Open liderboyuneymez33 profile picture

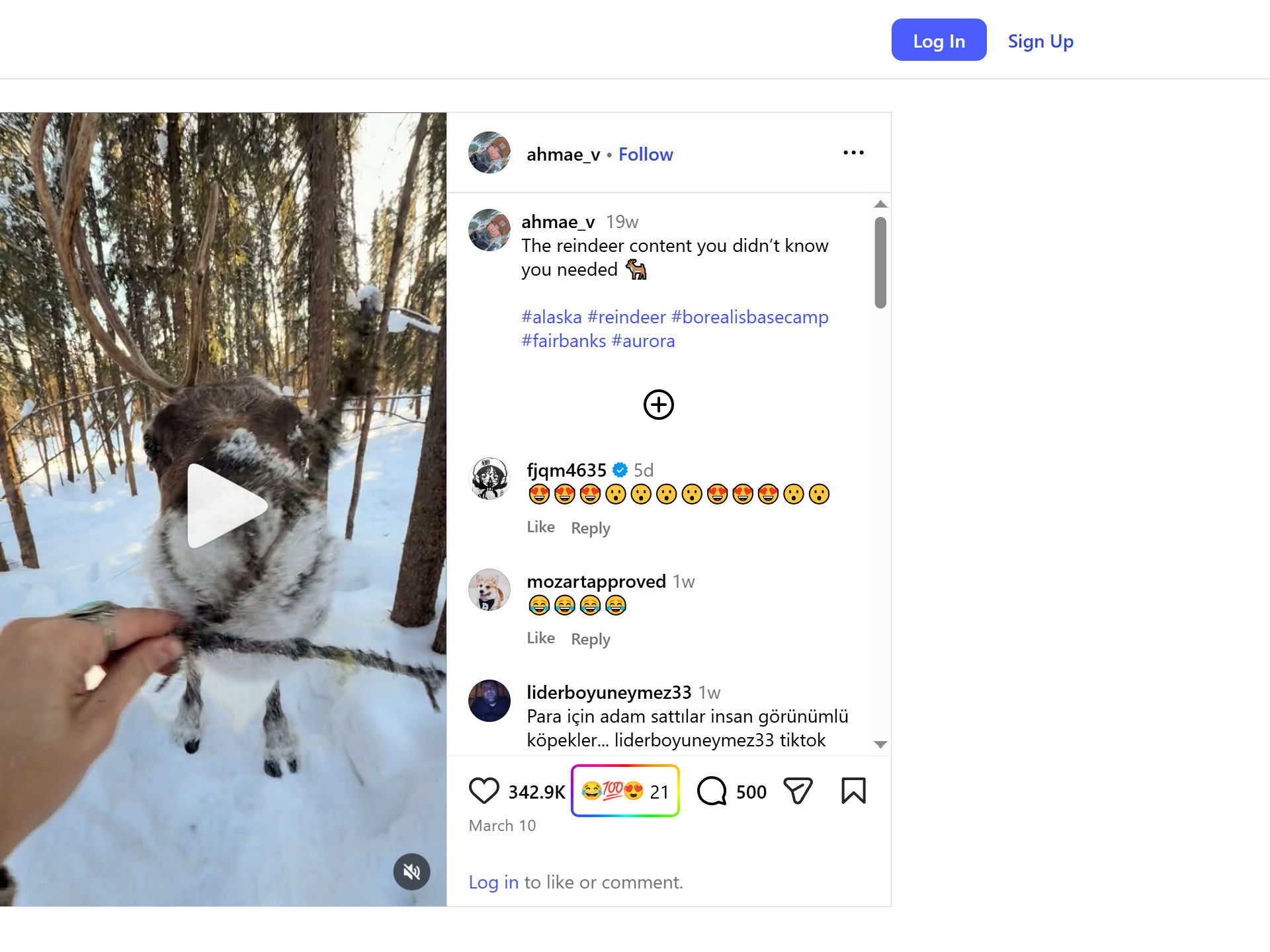point(489,701)
